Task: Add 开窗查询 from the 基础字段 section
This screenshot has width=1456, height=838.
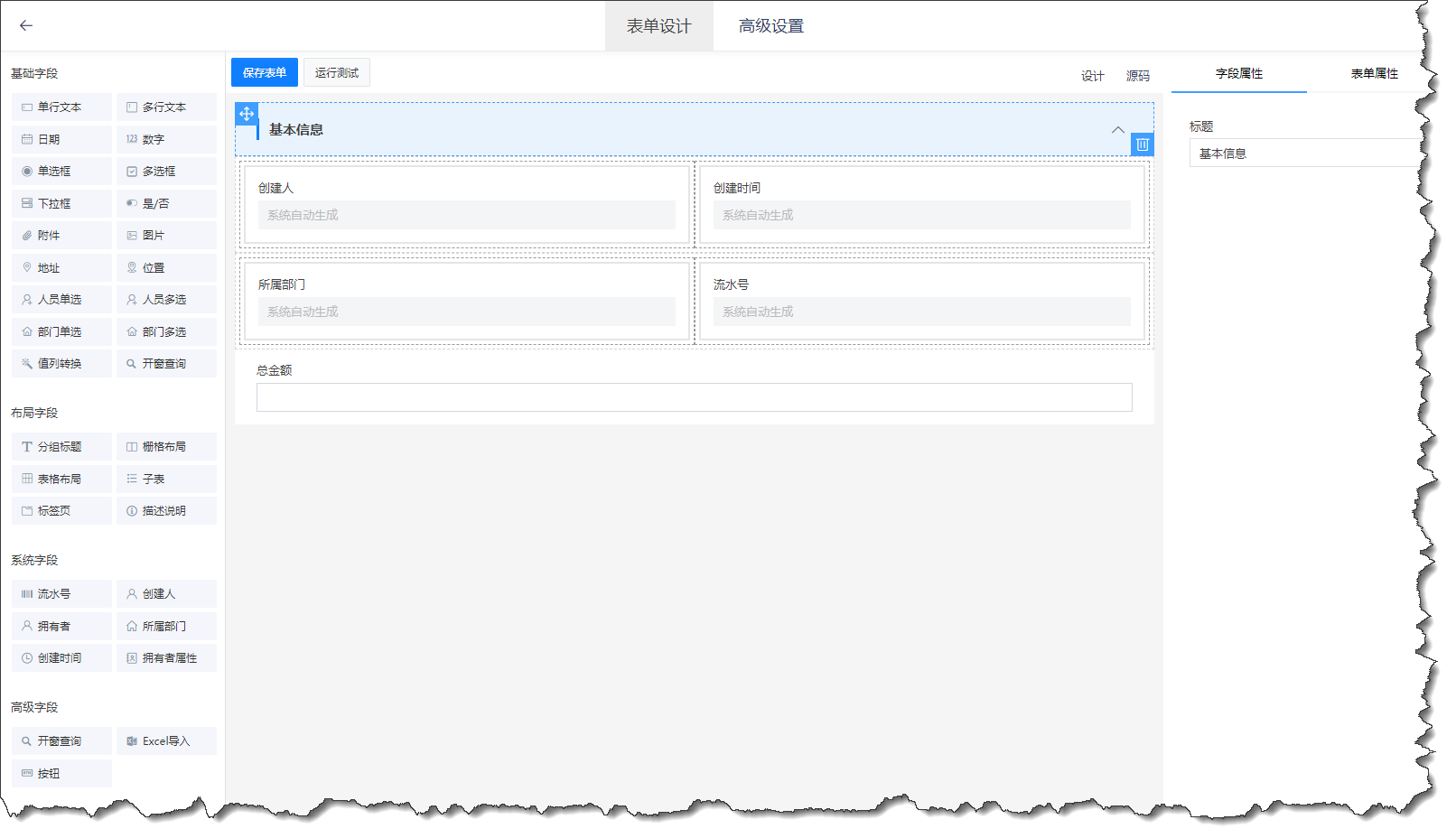Action: tap(166, 363)
